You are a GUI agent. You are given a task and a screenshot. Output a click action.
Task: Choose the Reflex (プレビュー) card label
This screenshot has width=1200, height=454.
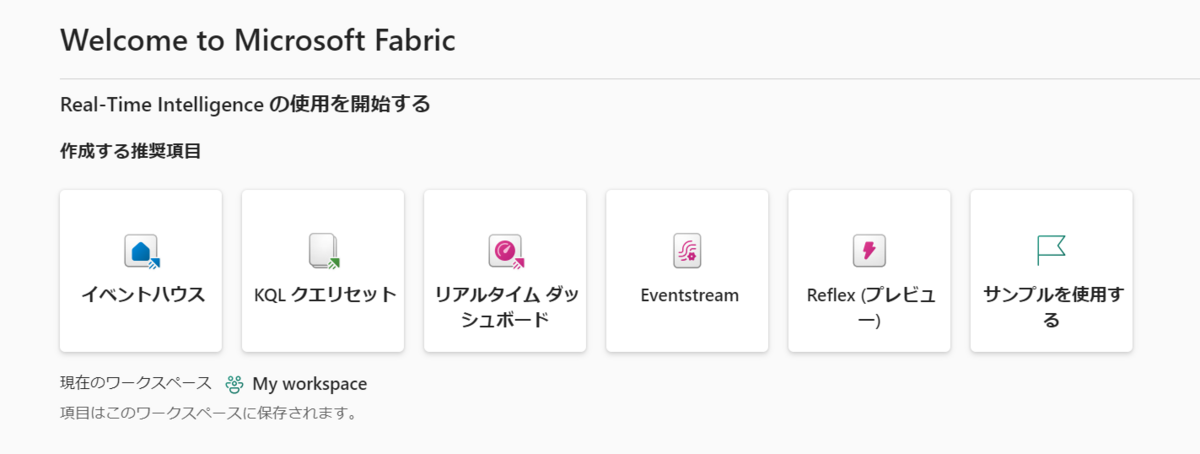point(869,307)
